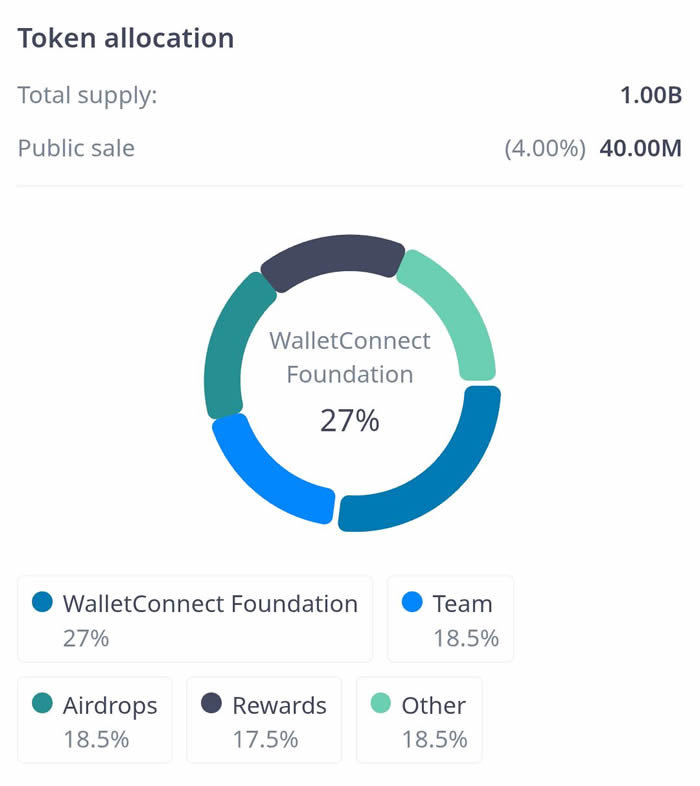Click the 27% value in chart center
The height and width of the screenshot is (786, 700).
click(x=350, y=420)
